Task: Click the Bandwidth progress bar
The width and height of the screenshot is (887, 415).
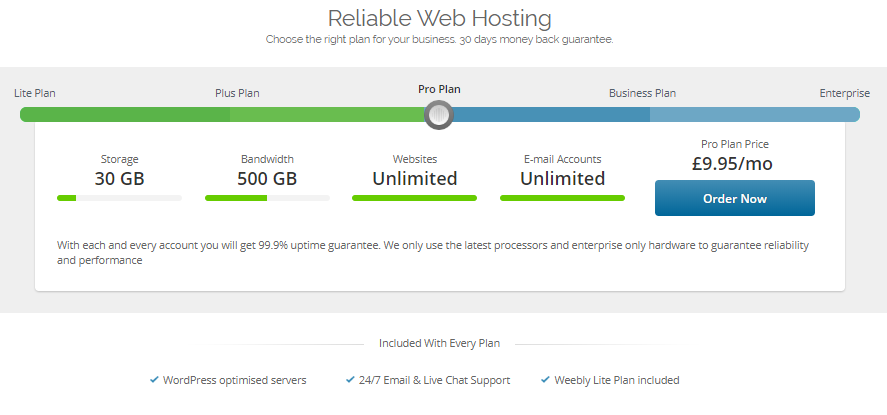Action: point(267,198)
